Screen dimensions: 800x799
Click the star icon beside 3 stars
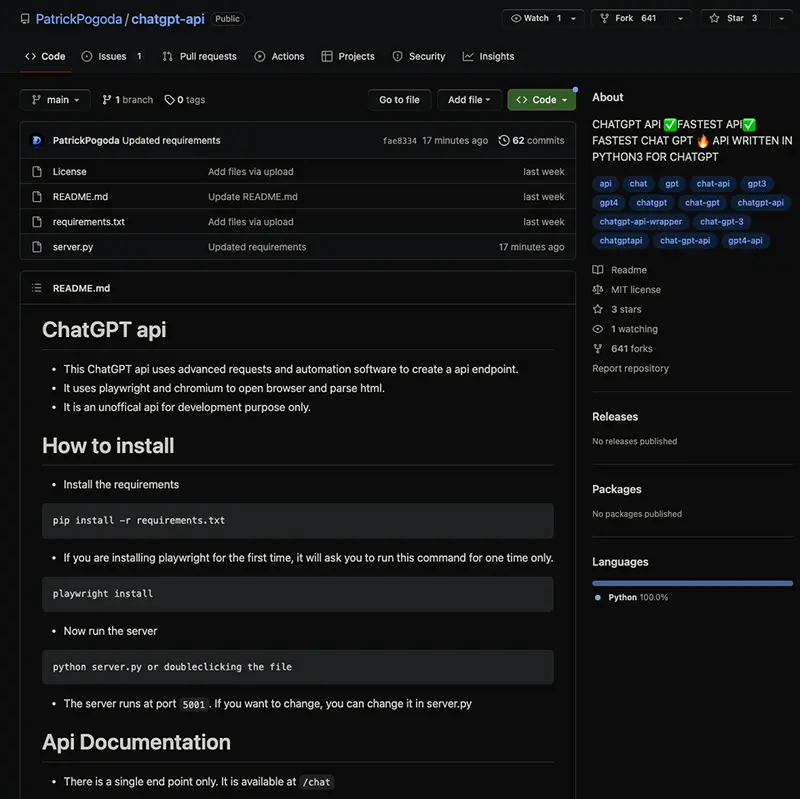598,309
